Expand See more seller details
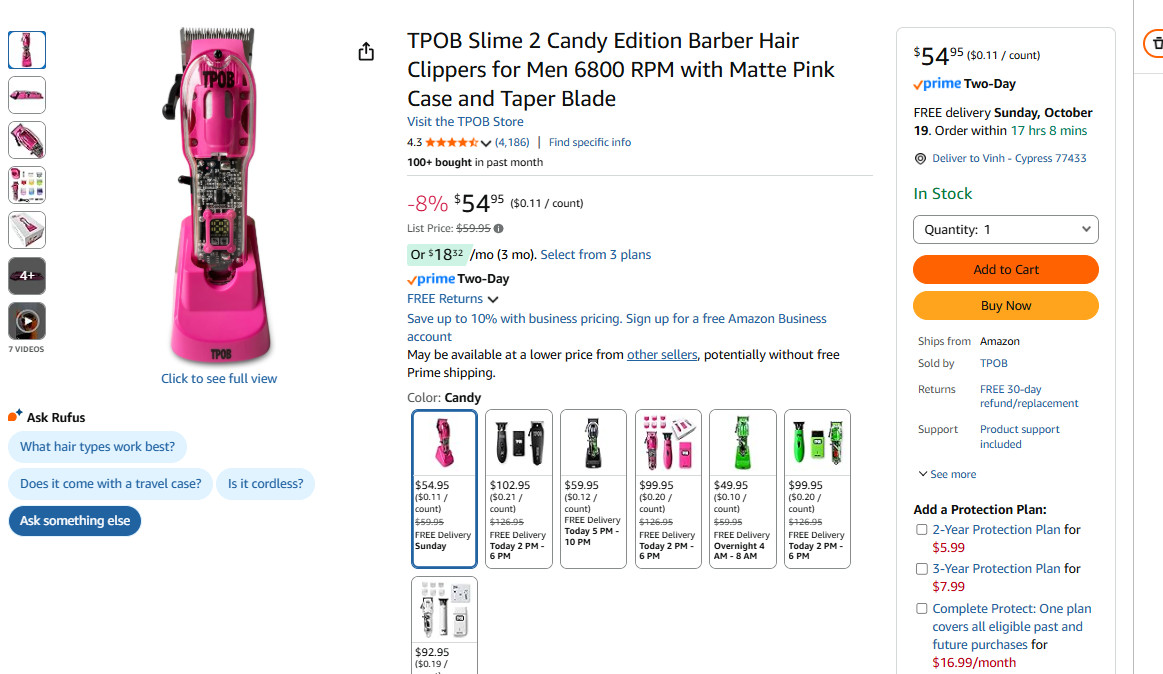This screenshot has height=674, width=1163. (947, 474)
